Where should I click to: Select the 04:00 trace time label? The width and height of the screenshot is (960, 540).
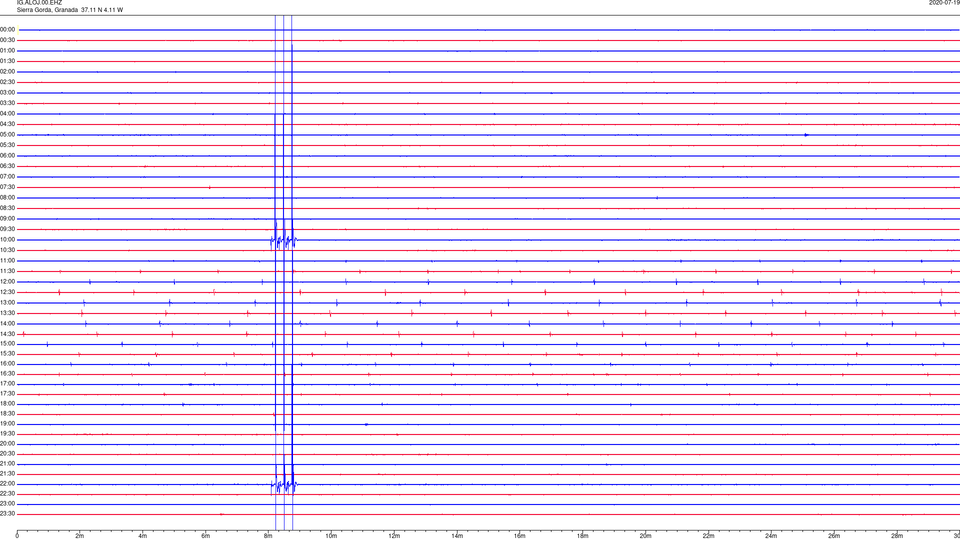tap(7, 113)
